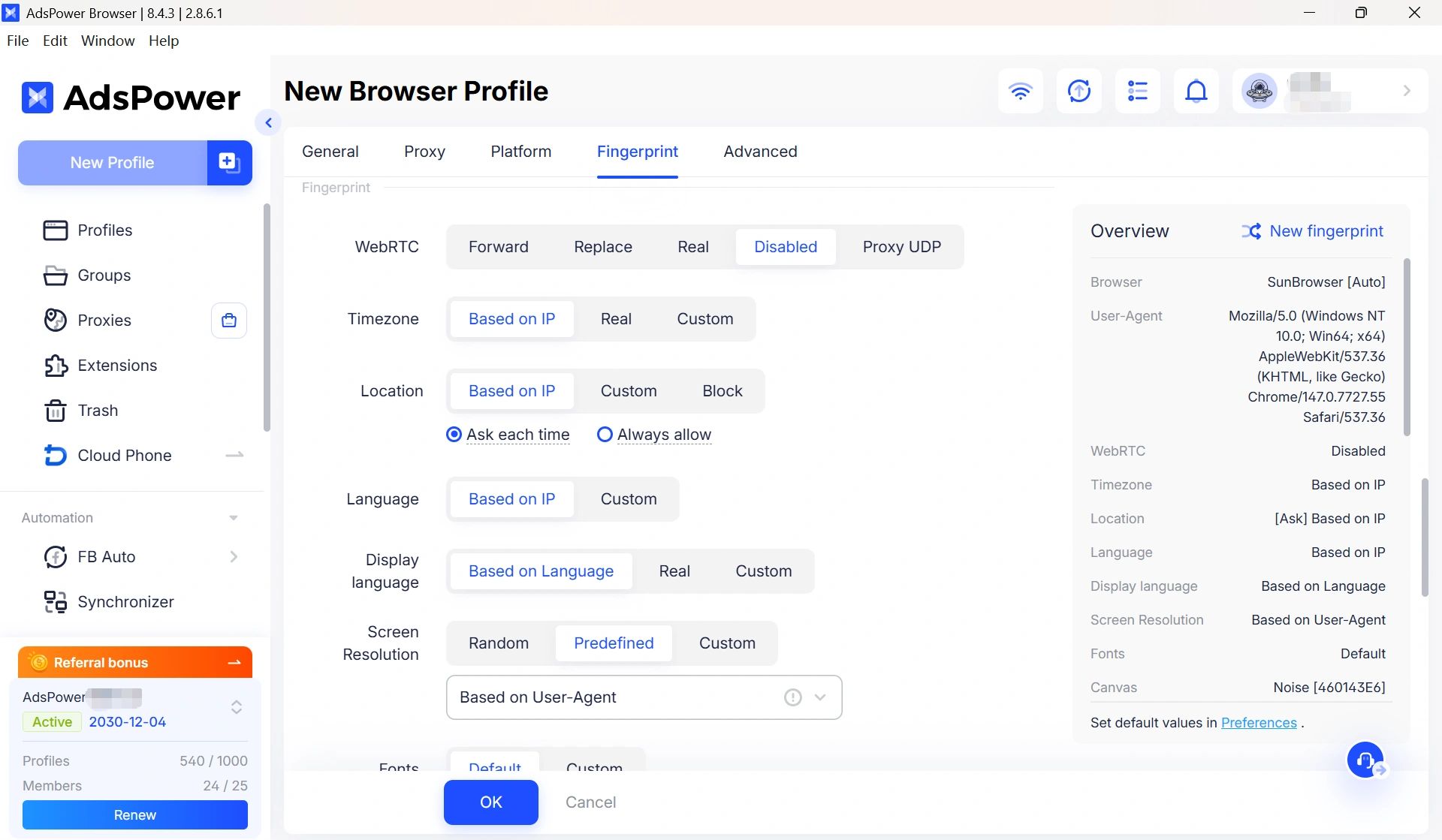Open Proxies section icon
Image resolution: width=1442 pixels, height=840 pixels.
55,321
